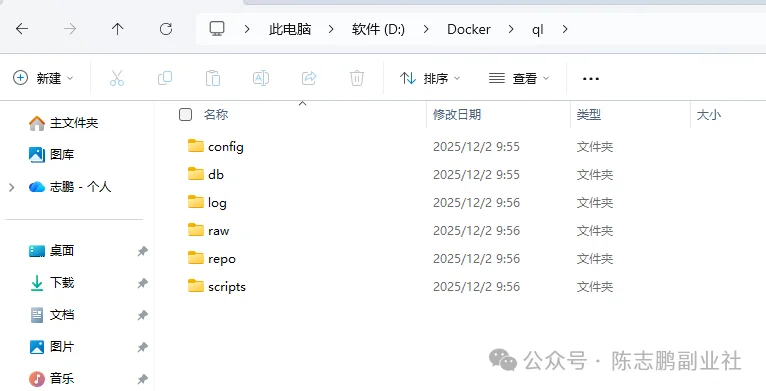
Task: Open the three-dot more options menu
Action: point(591,79)
